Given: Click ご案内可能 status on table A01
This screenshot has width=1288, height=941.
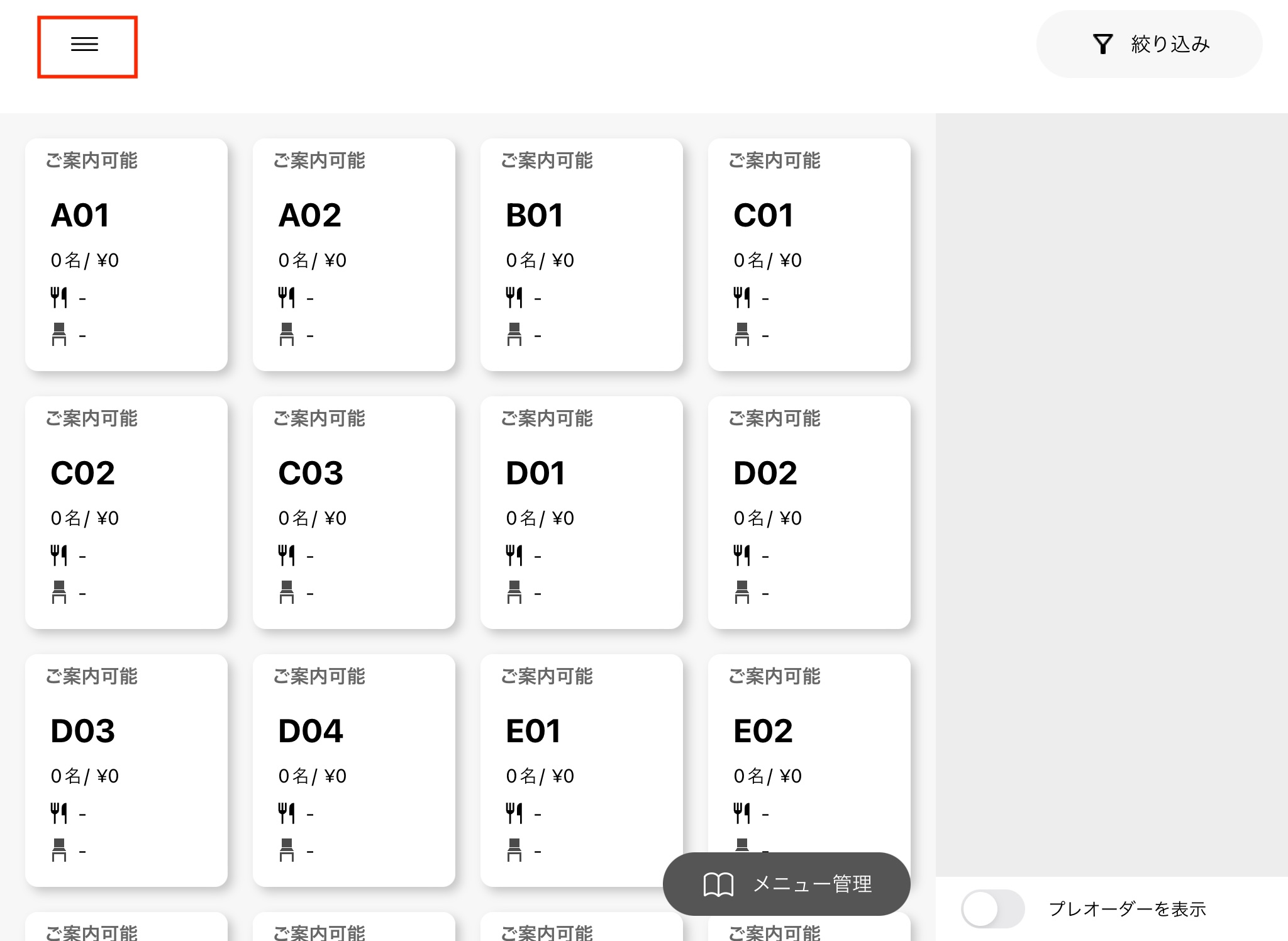Looking at the screenshot, I should pos(92,160).
